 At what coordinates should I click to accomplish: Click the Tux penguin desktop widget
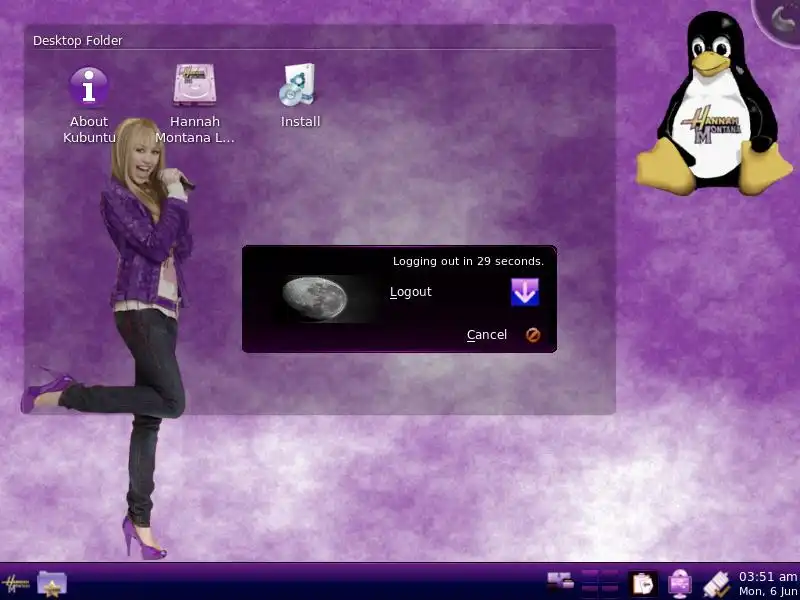pos(713,103)
